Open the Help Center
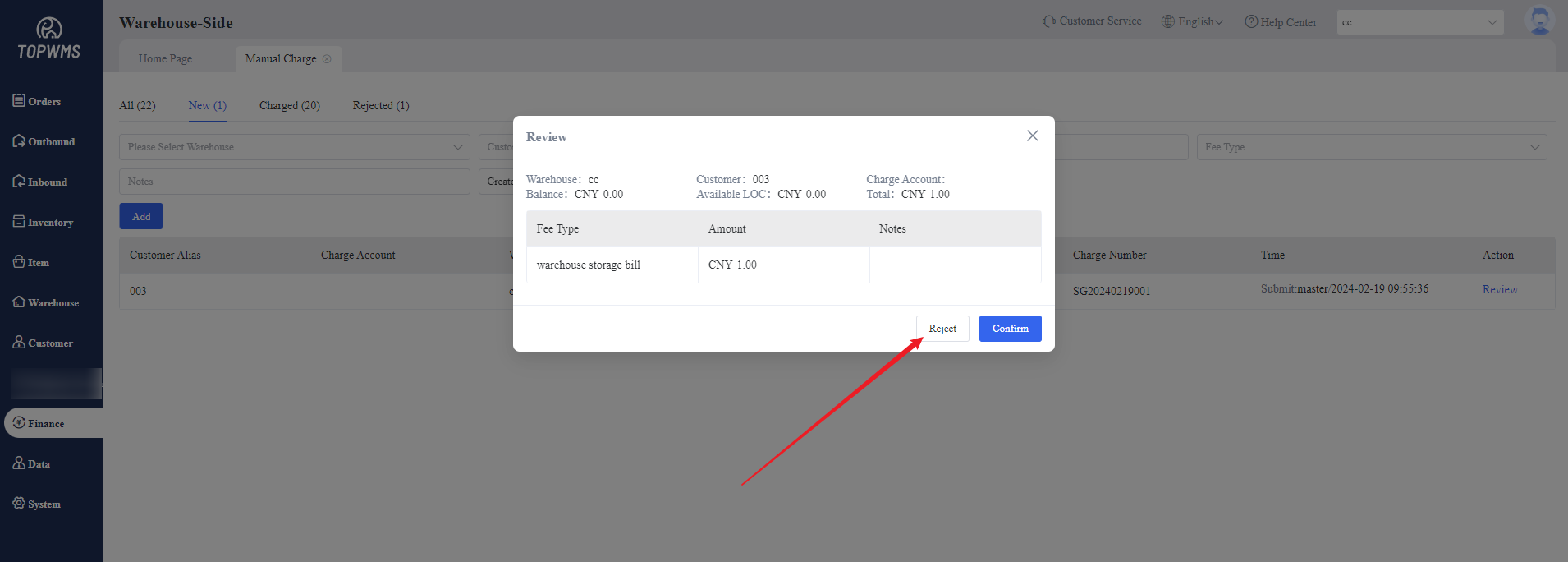 point(1281,22)
